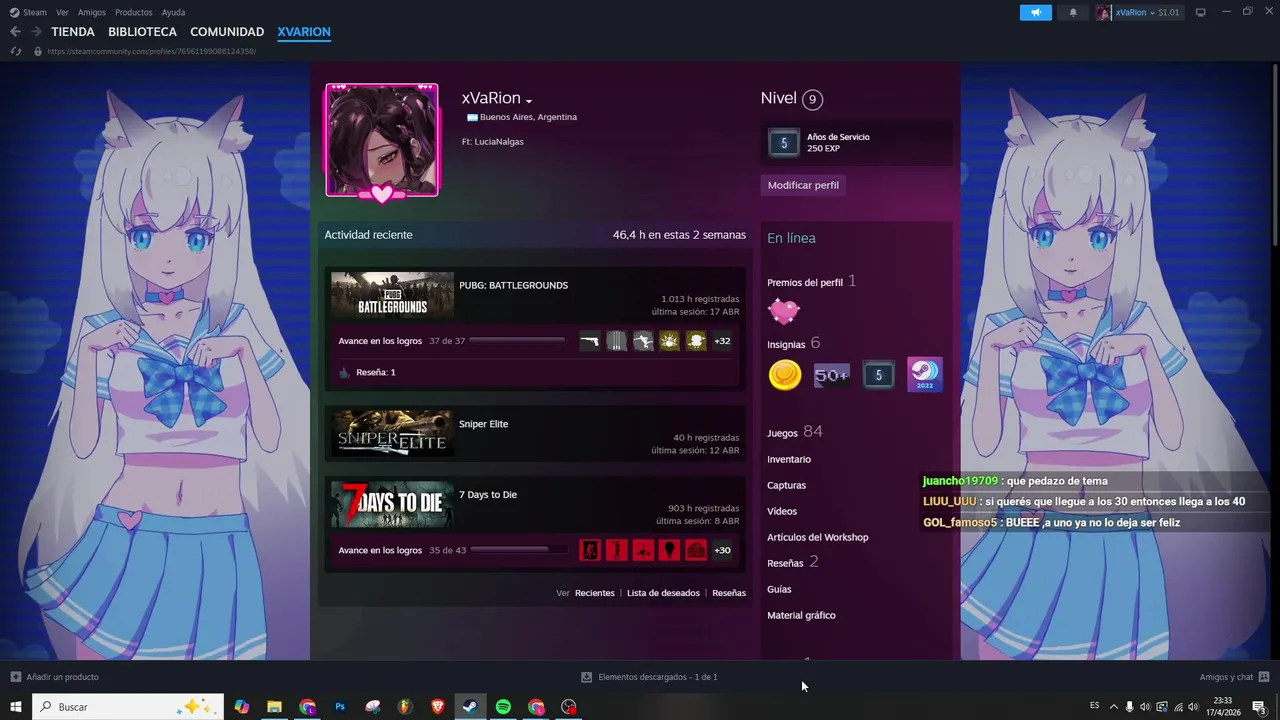Open the Ayuda menu

point(173,12)
